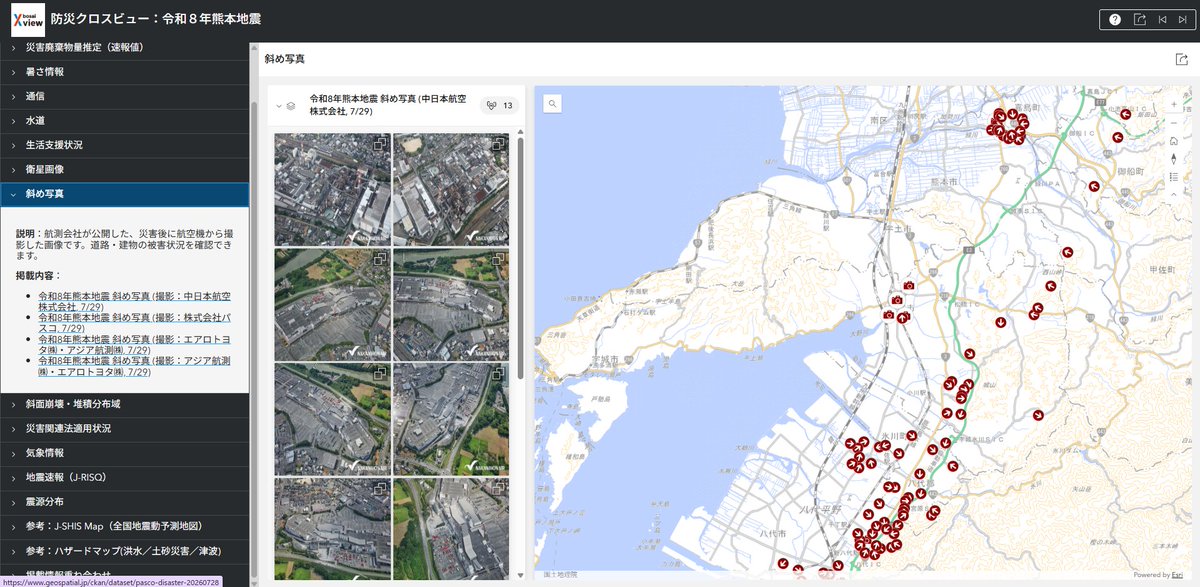
Task: Click the 13 feature count badge
Action: pos(500,105)
